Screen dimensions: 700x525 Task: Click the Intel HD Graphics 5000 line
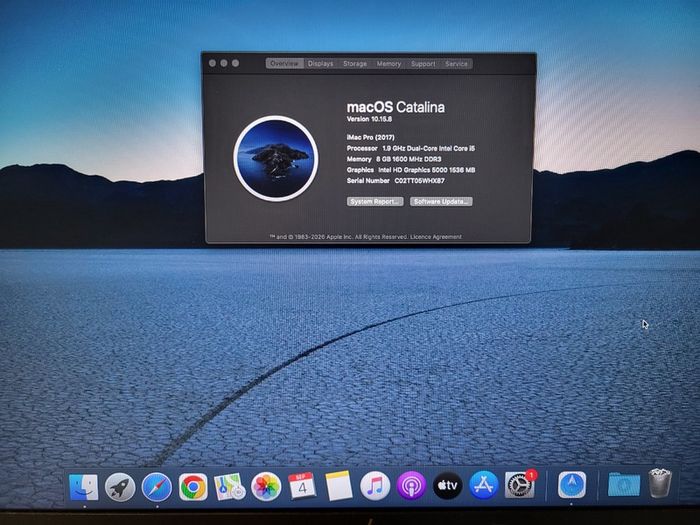tap(411, 170)
